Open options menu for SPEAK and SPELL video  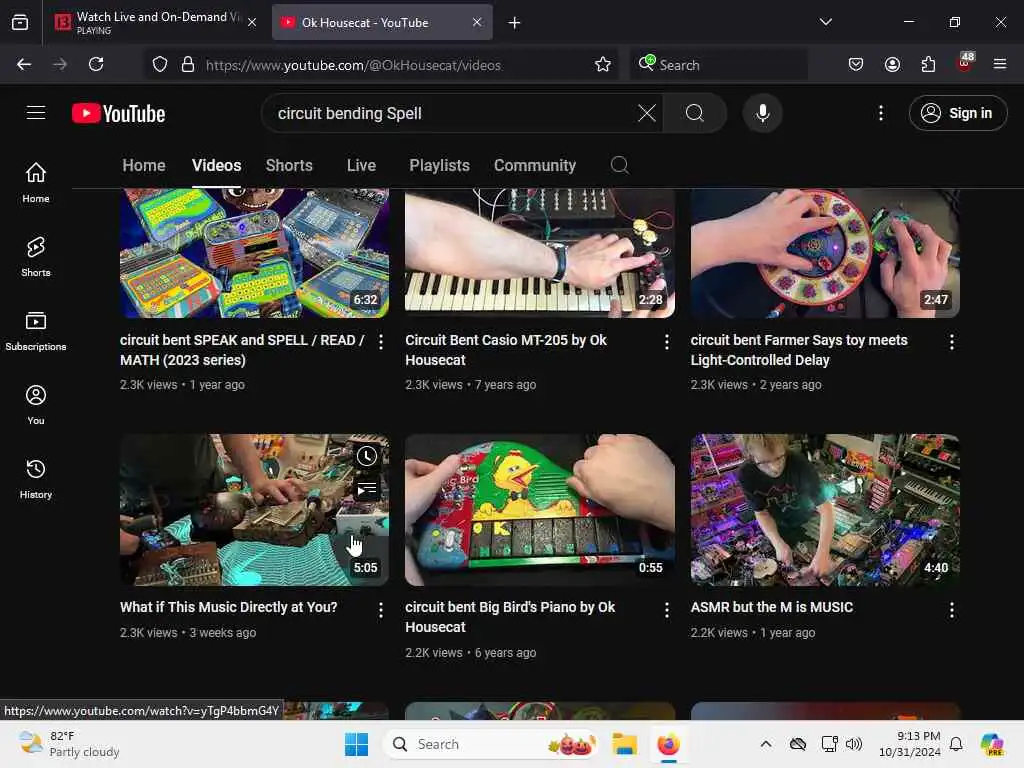pos(381,342)
